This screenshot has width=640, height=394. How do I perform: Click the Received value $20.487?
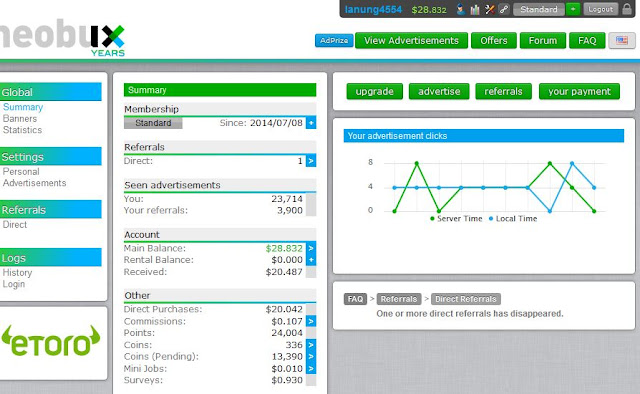pyautogui.click(x=284, y=272)
